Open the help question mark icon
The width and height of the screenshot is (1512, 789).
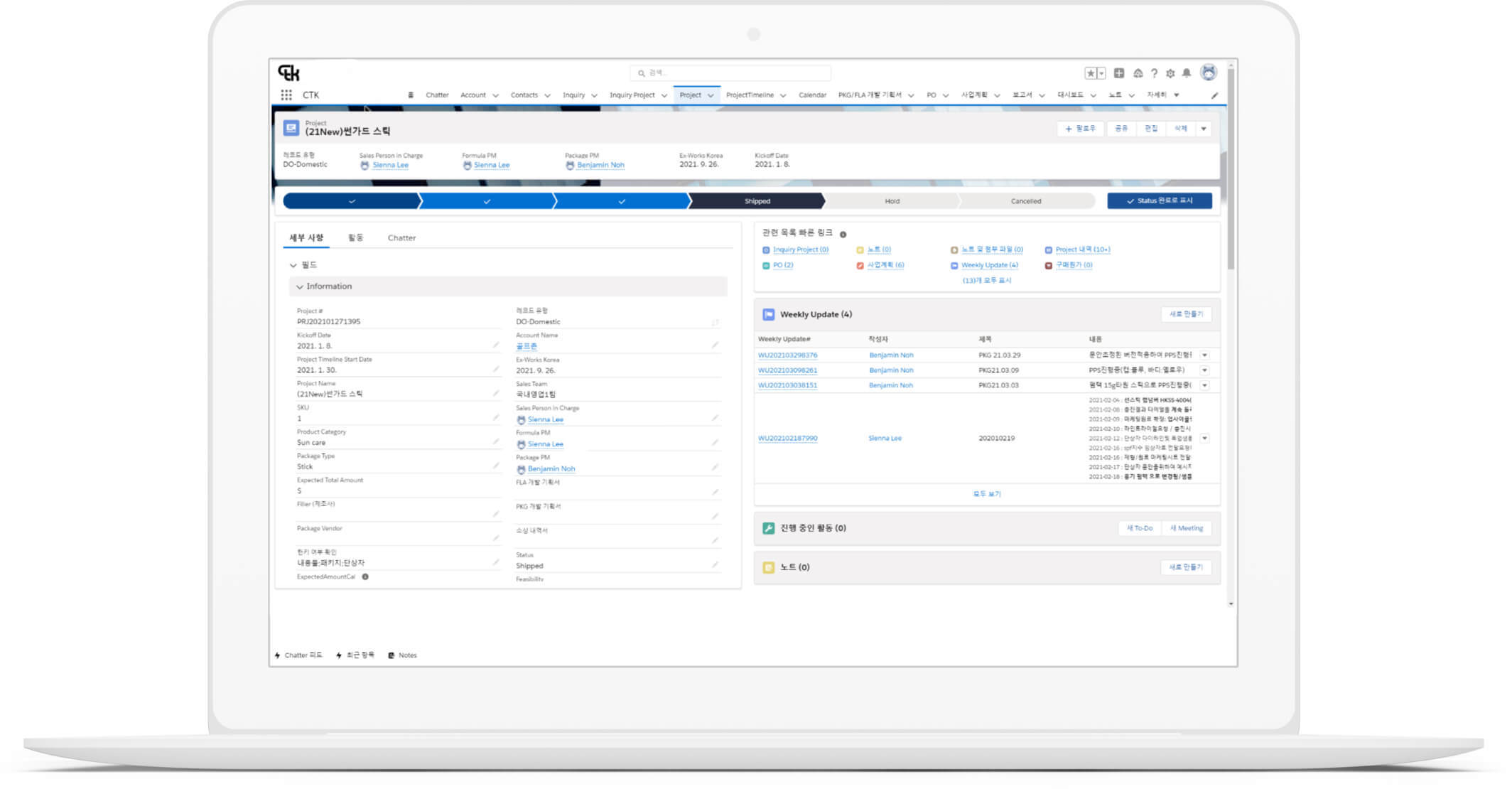click(x=1154, y=73)
